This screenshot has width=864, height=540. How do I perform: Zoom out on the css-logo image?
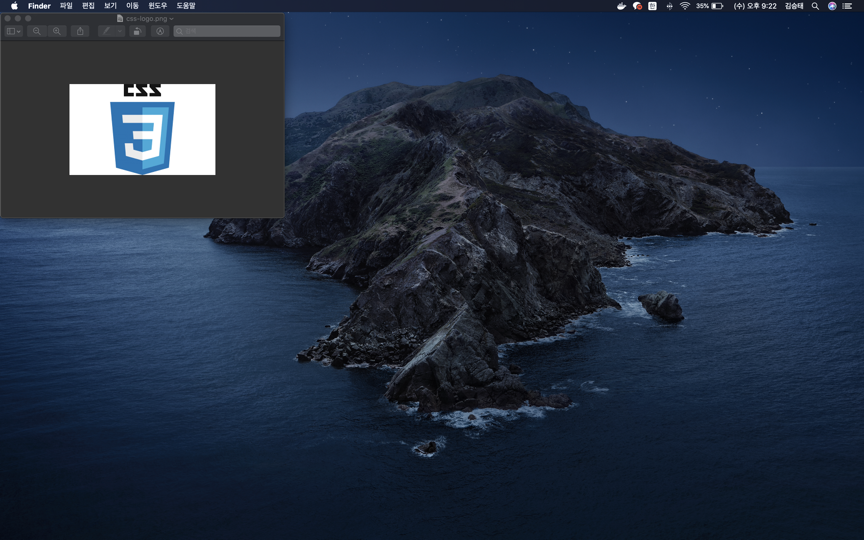point(36,31)
